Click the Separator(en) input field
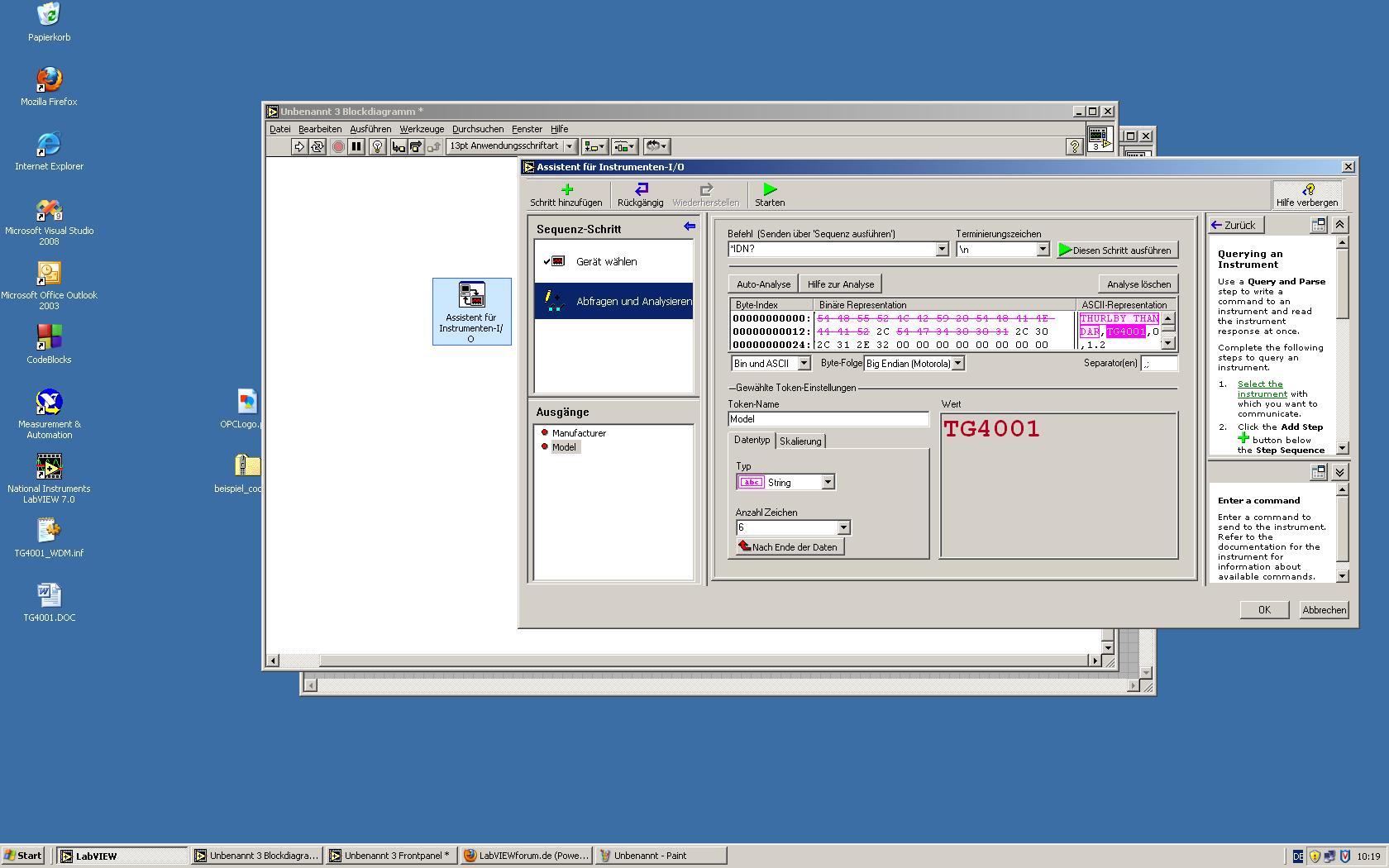1389x868 pixels. [x=1159, y=364]
